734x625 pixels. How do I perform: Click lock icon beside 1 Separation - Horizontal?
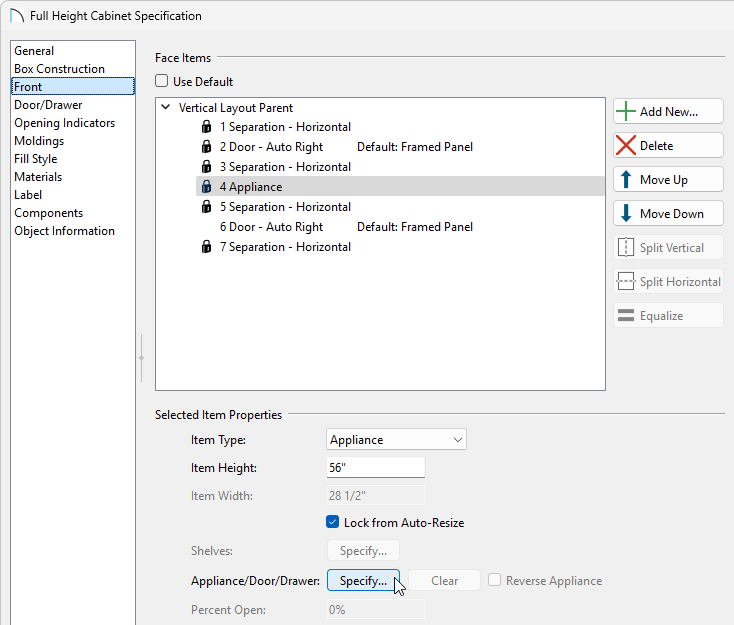pyautogui.click(x=207, y=127)
